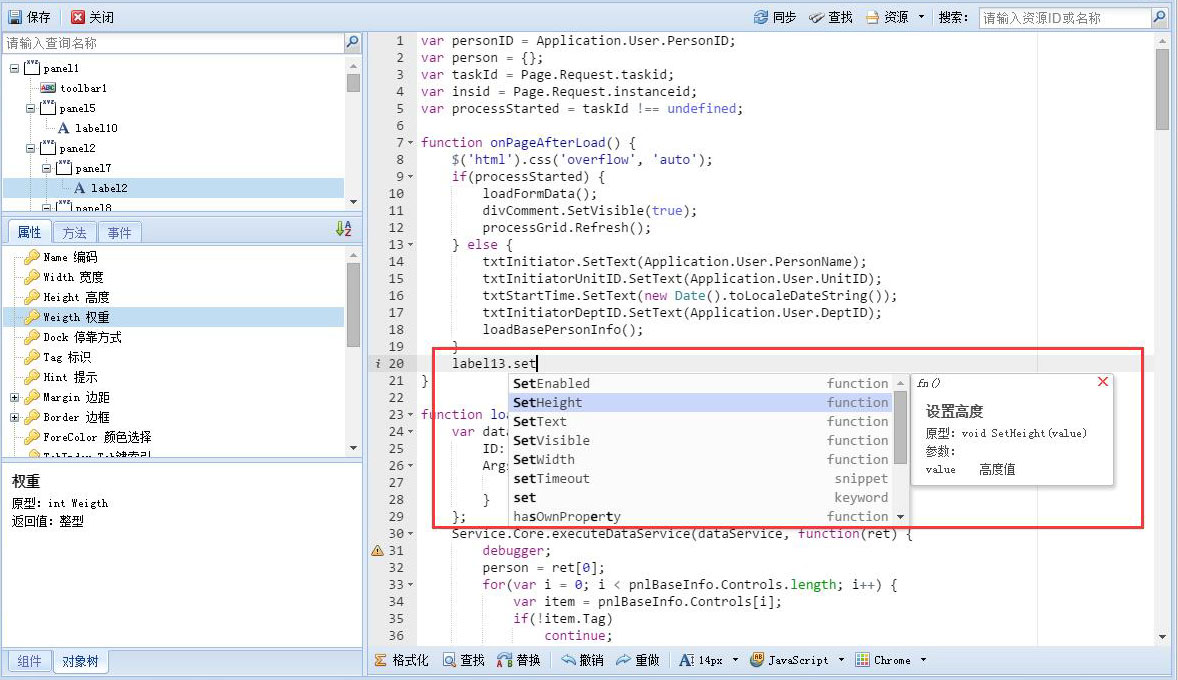Collapse the panel2 tree node
Image resolution: width=1178 pixels, height=680 pixels.
(x=31, y=149)
